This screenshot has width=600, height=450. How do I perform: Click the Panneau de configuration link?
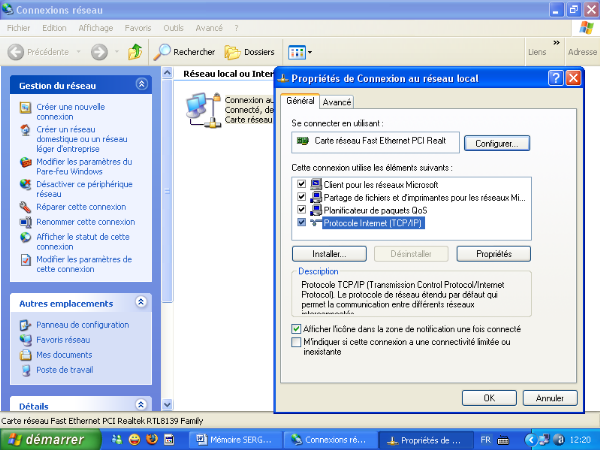pyautogui.click(x=83, y=325)
